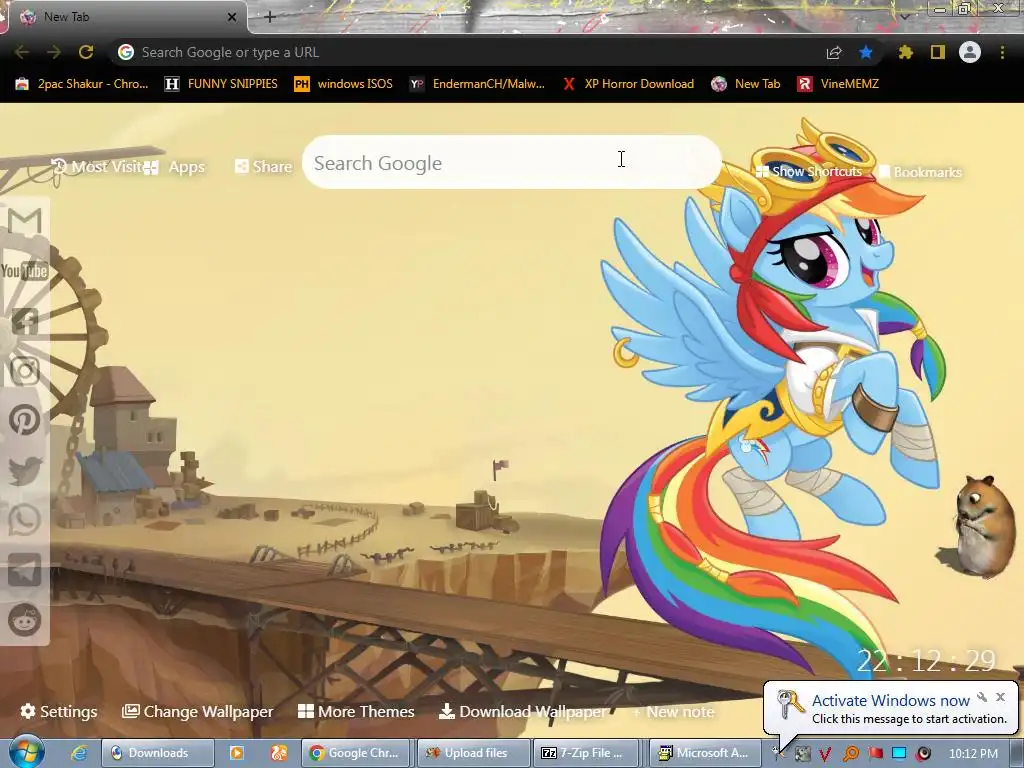Switch to the Microsoft A... taskbar window

click(x=705, y=753)
